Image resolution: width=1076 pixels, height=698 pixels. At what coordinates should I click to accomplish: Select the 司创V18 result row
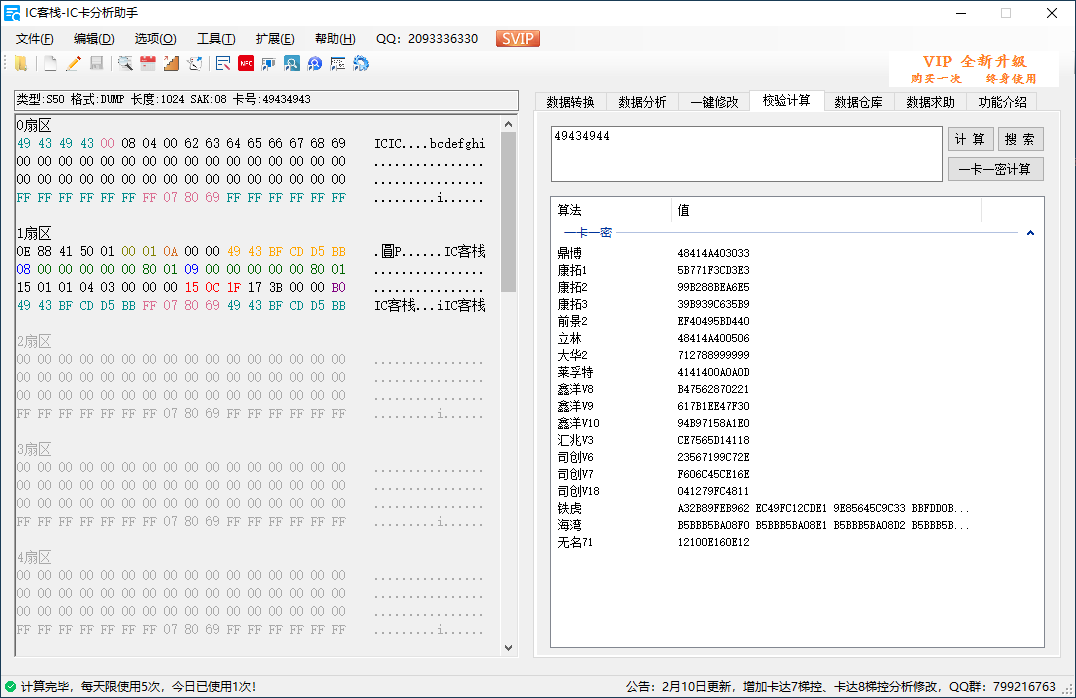click(x=797, y=491)
